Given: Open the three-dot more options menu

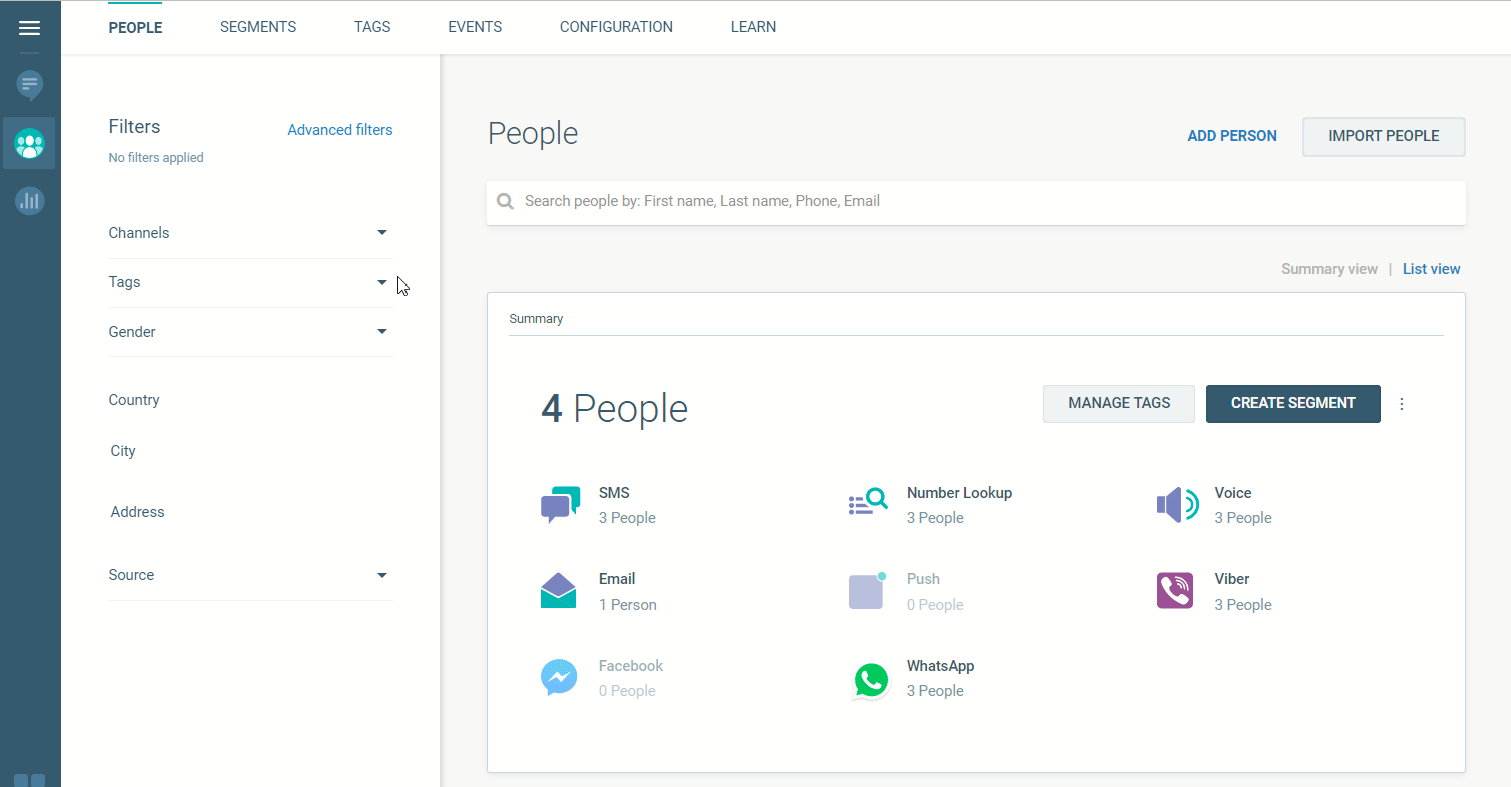Looking at the screenshot, I should pyautogui.click(x=1401, y=404).
